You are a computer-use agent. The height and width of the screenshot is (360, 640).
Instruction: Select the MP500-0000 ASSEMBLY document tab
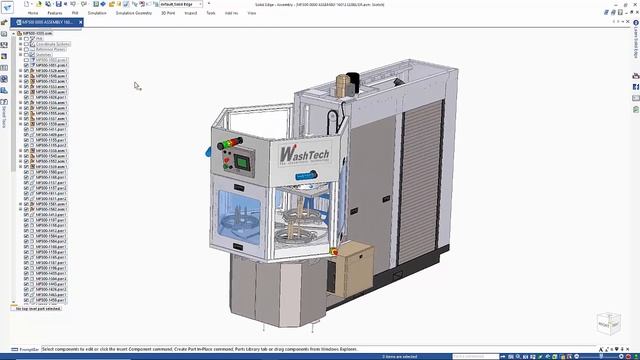pos(47,22)
